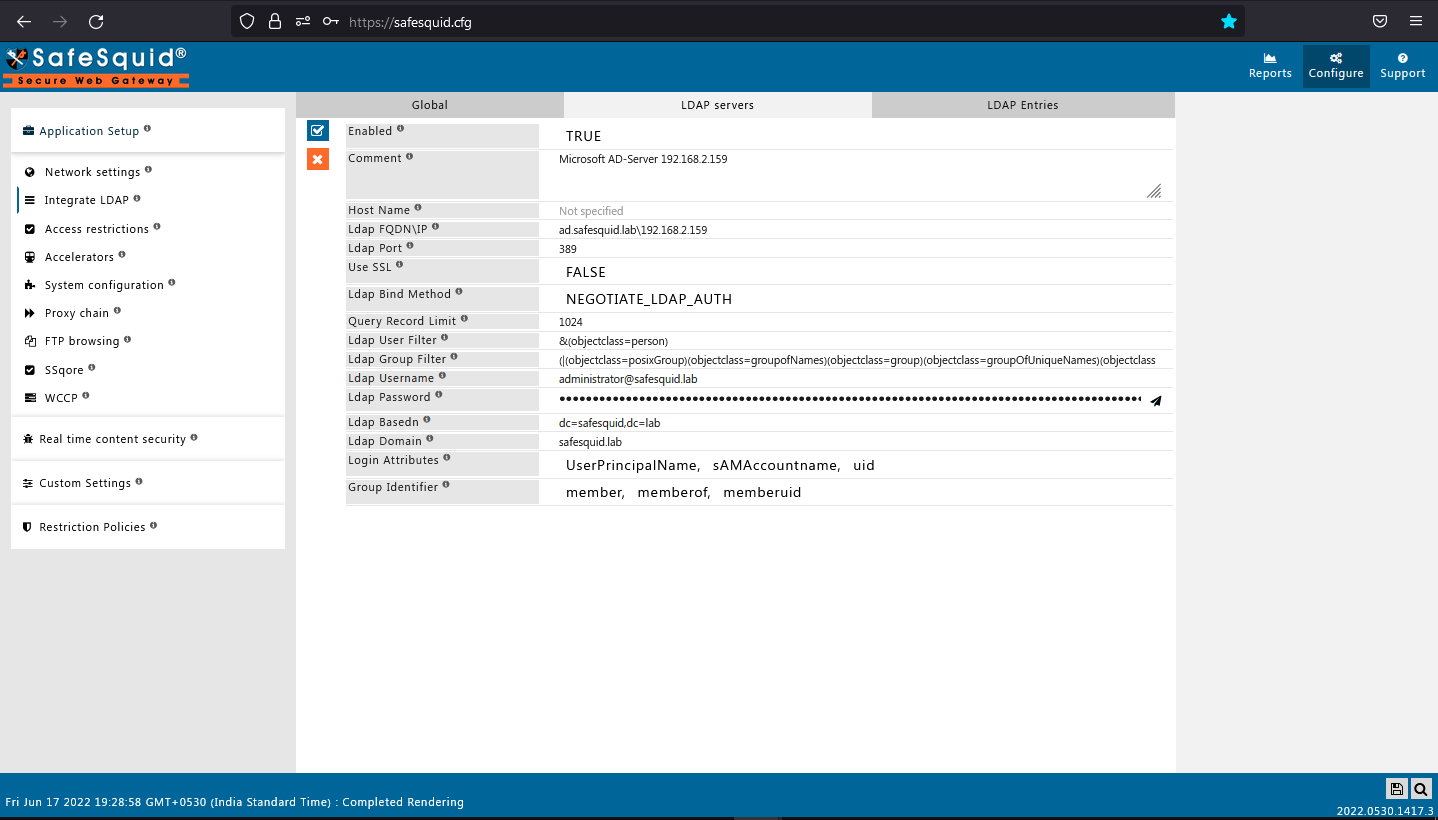Open the Group Identifier selector

point(685,491)
